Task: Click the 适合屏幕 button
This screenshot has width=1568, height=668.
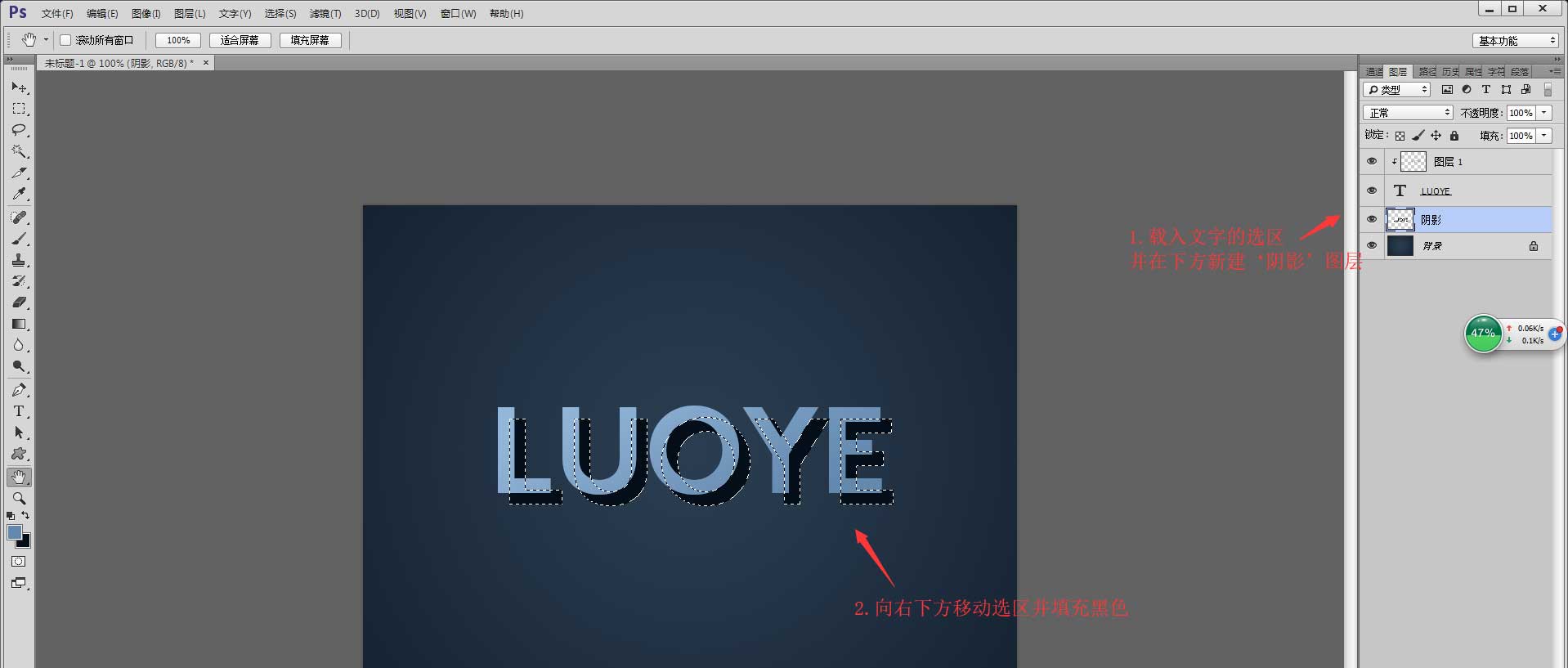Action: click(240, 40)
